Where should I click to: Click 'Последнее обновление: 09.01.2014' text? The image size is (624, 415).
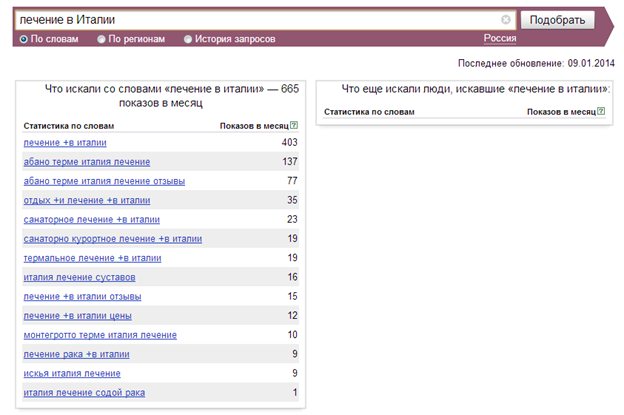coord(536,63)
